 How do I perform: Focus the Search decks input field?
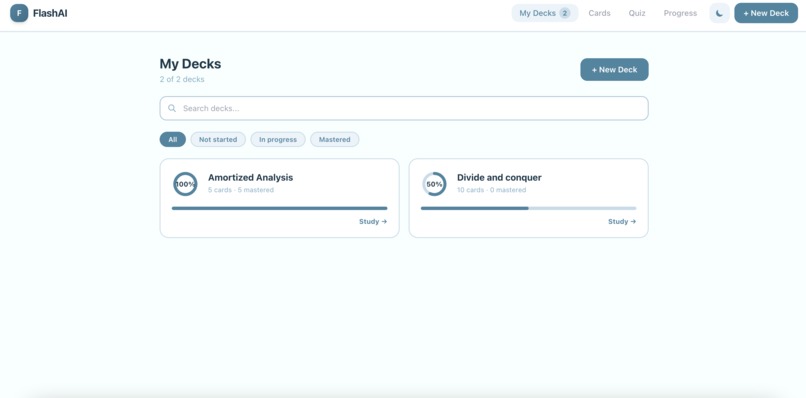point(404,108)
